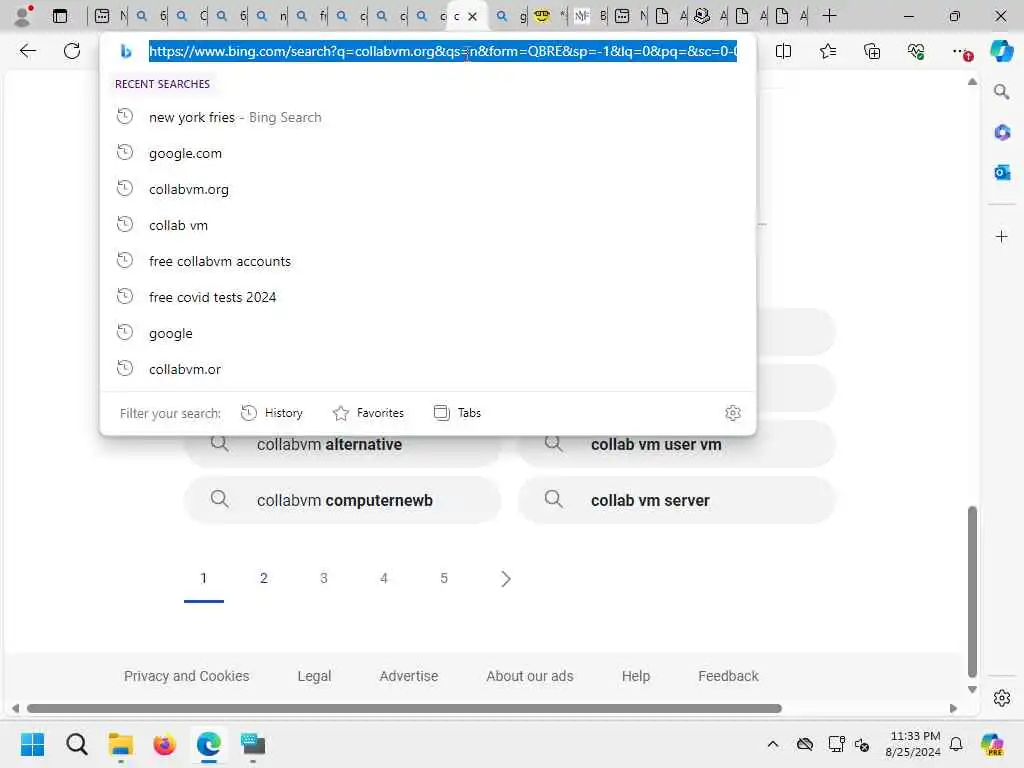Screen dimensions: 1024x768
Task: Open sidebar settings gear
Action: tap(1001, 698)
